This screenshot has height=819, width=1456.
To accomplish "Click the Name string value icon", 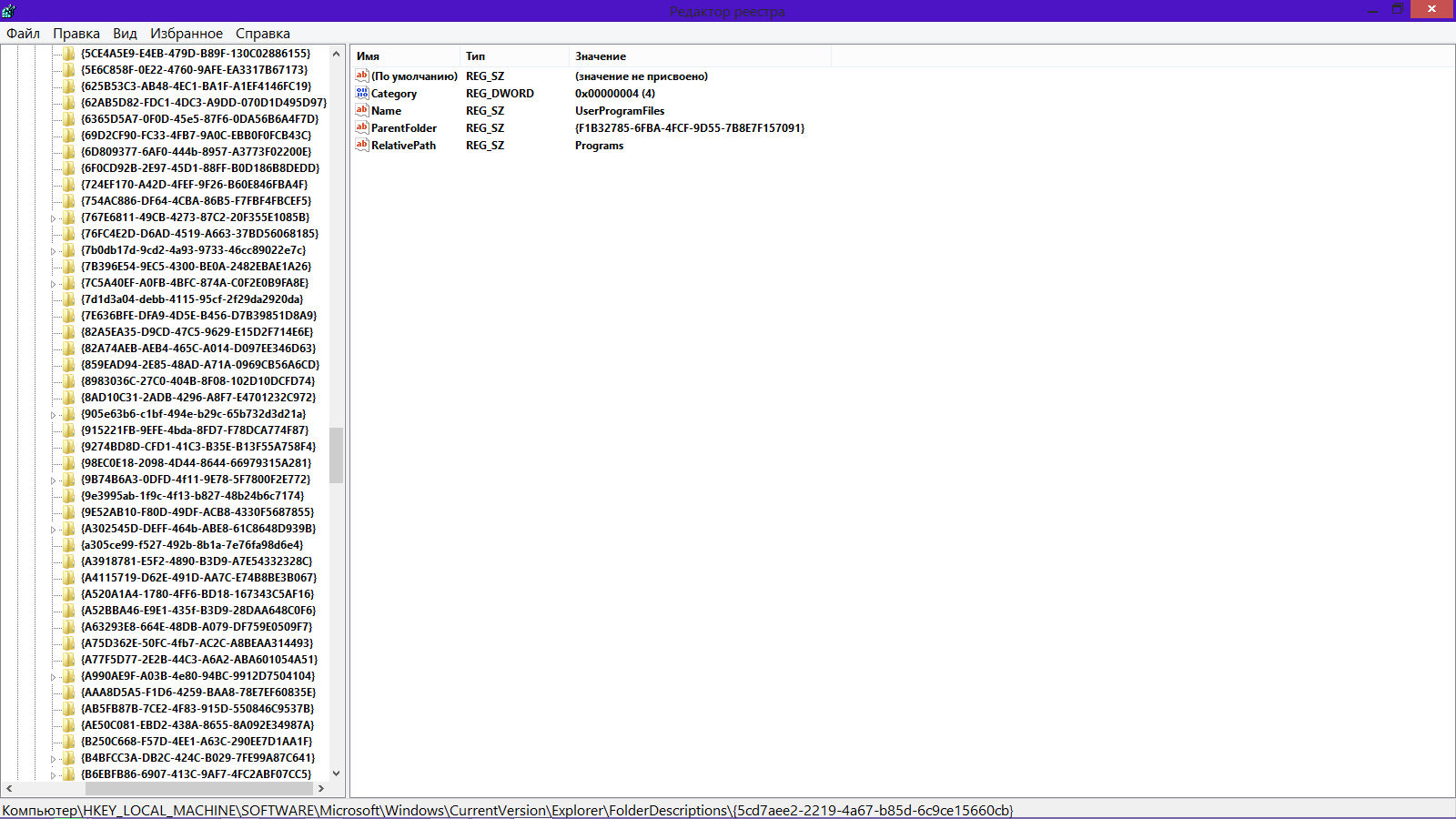I will coord(362,110).
